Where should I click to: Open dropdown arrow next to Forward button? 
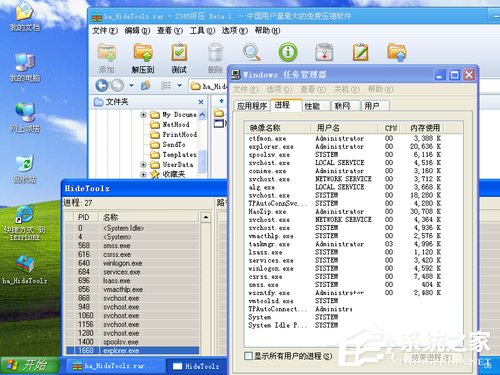click(x=131, y=86)
